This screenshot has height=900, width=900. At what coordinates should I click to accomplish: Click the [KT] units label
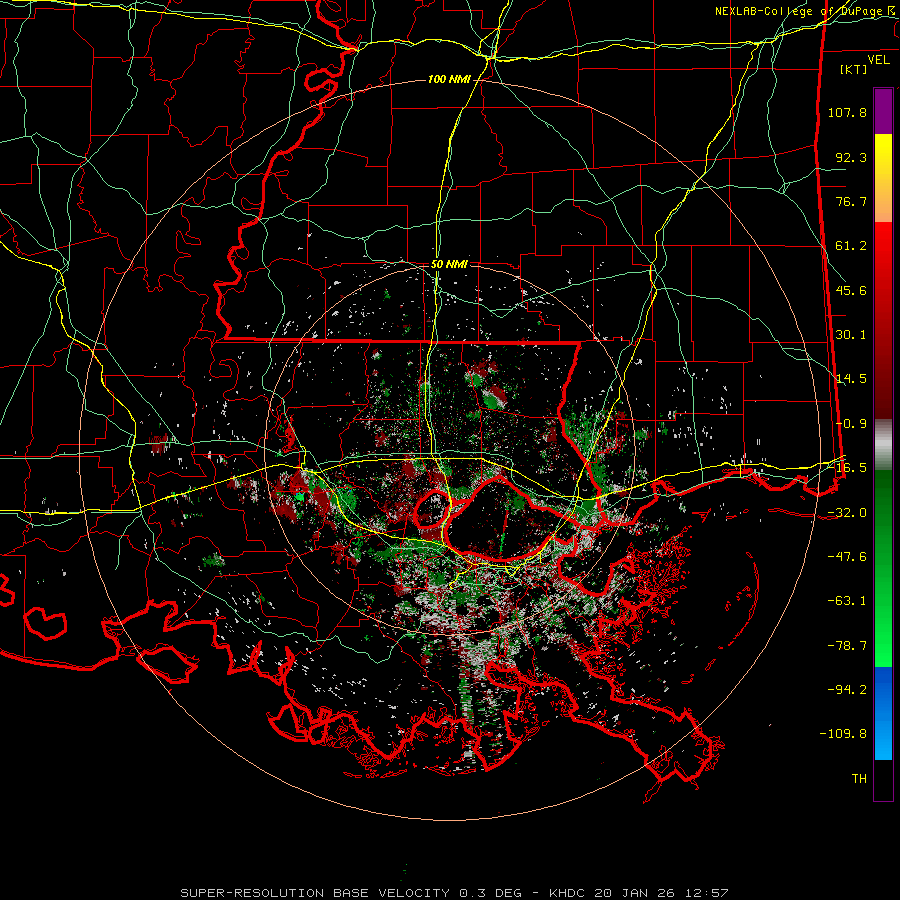pyautogui.click(x=854, y=69)
